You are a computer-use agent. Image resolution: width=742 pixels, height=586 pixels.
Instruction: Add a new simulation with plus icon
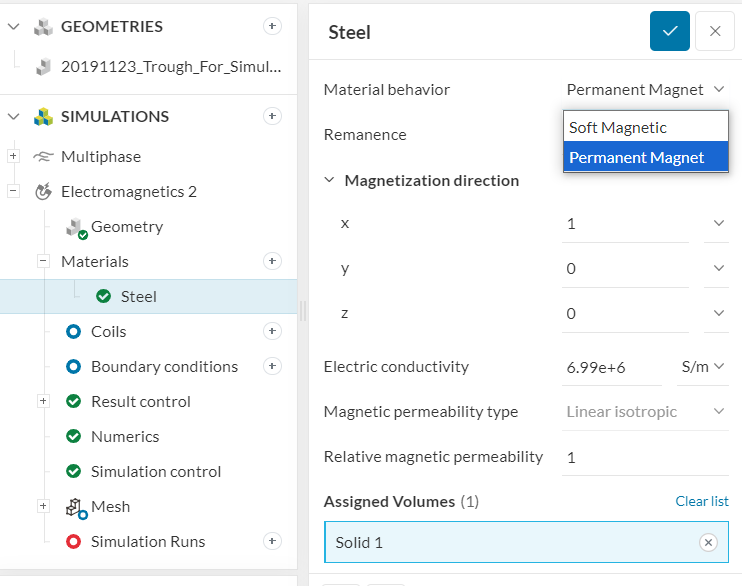coord(272,116)
